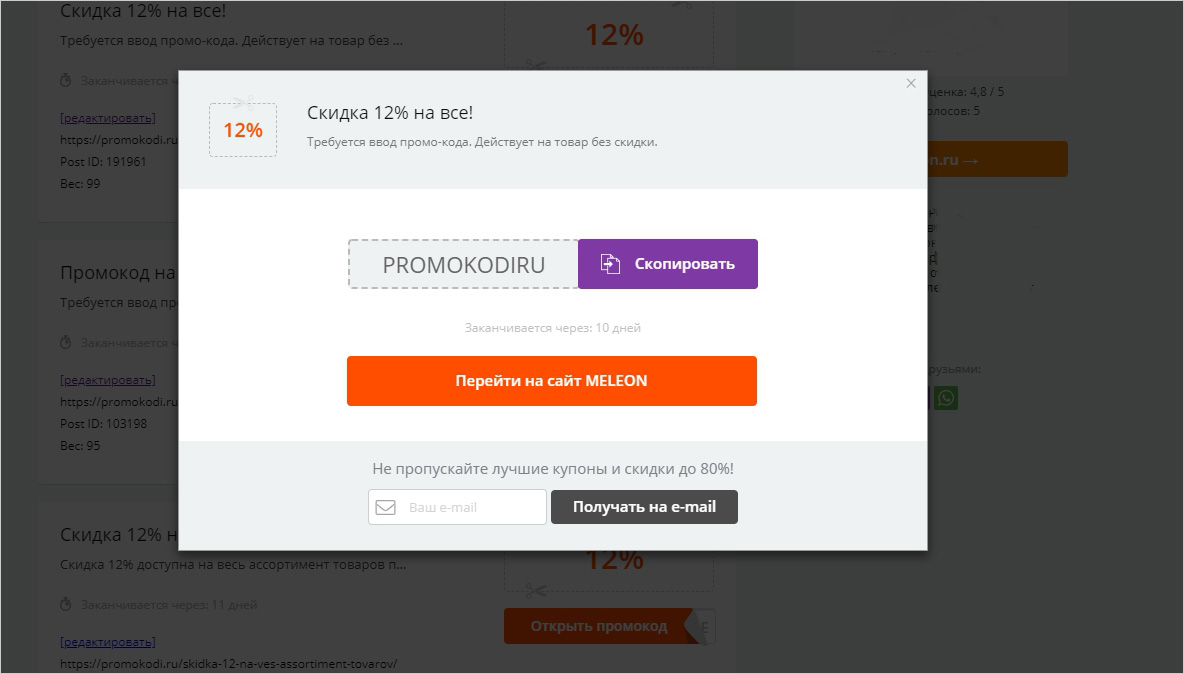
Task: Click the orange 'n.ru →' store button
Action: (x=997, y=159)
